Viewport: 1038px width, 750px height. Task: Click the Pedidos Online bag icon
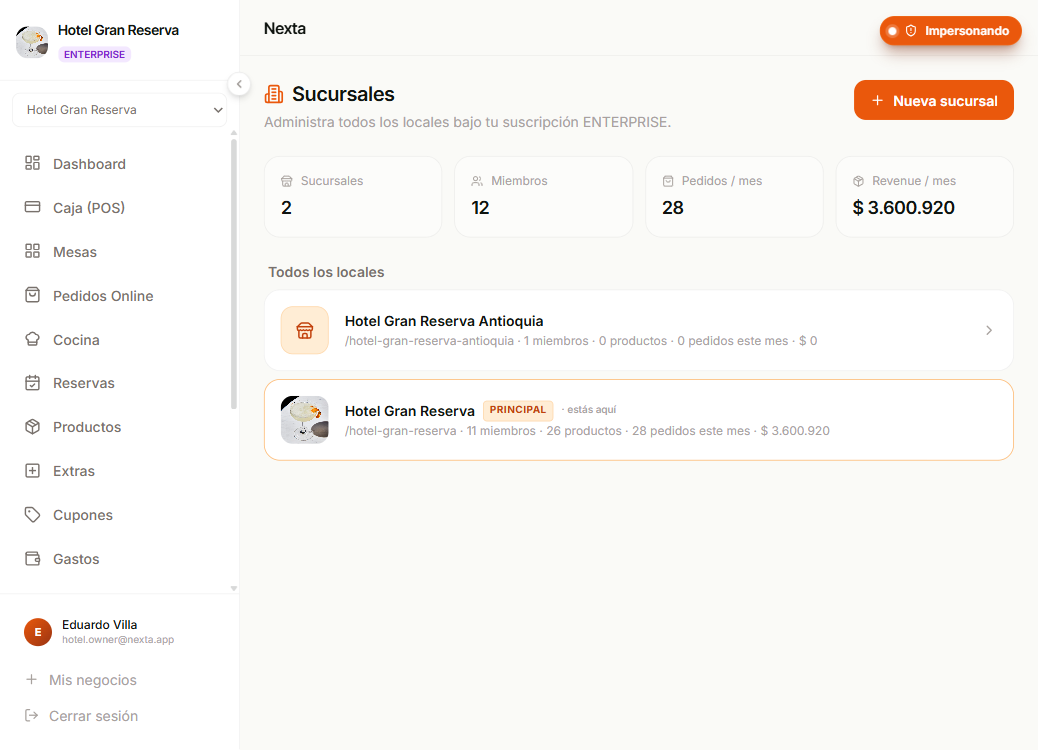(32, 295)
